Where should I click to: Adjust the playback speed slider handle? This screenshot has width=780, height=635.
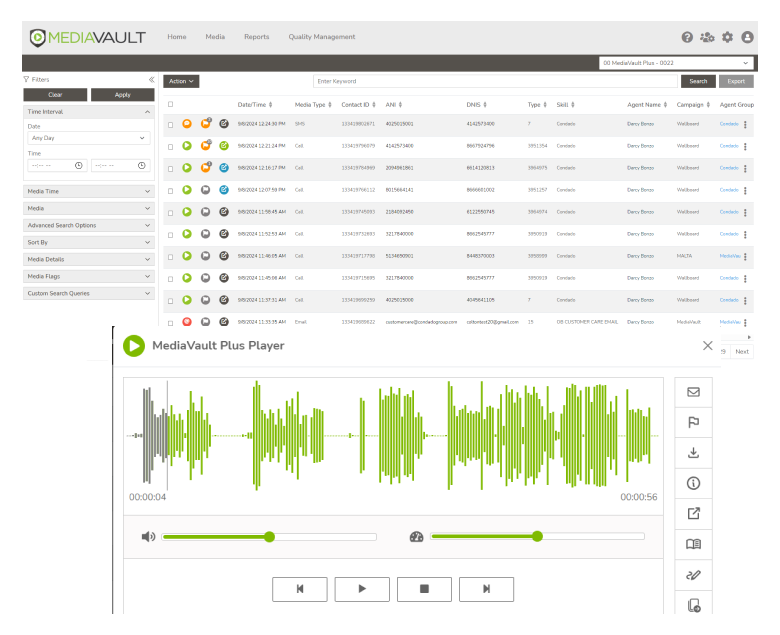(x=537, y=537)
